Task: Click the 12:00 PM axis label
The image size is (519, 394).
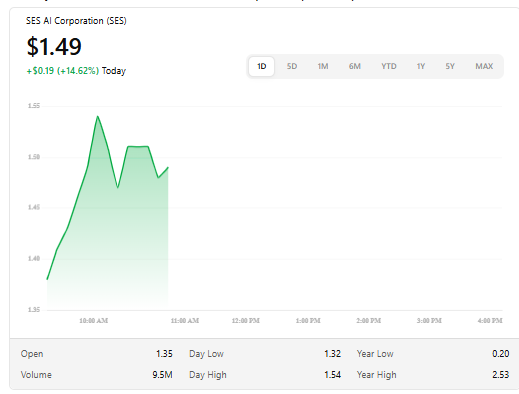Action: coord(246,321)
